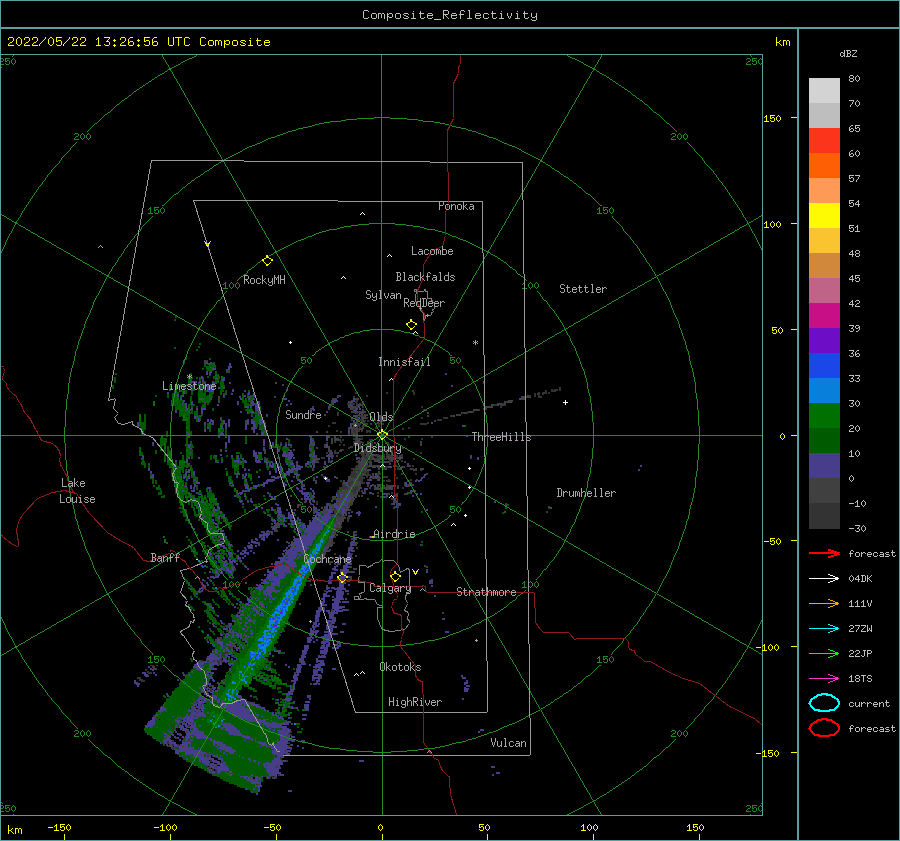Viewport: 900px width, 841px height.
Task: Click the Innisfail city label
Action: click(404, 362)
